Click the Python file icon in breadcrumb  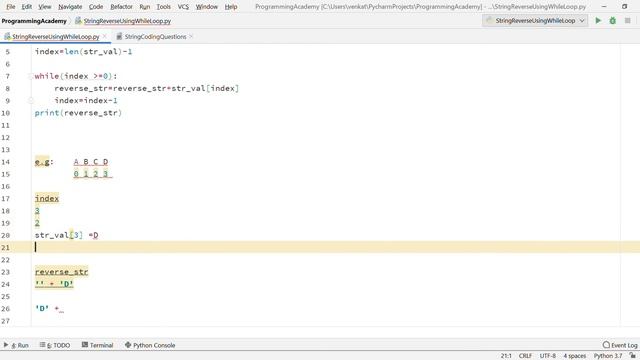pyautogui.click(x=78, y=21)
